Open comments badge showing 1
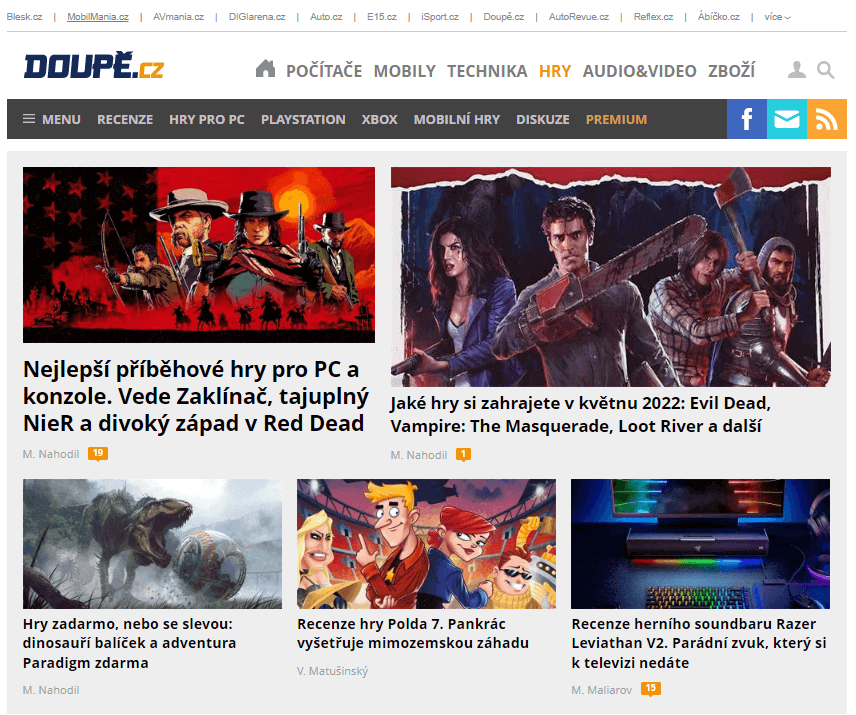Screen dimensions: 856x715 coord(463,454)
